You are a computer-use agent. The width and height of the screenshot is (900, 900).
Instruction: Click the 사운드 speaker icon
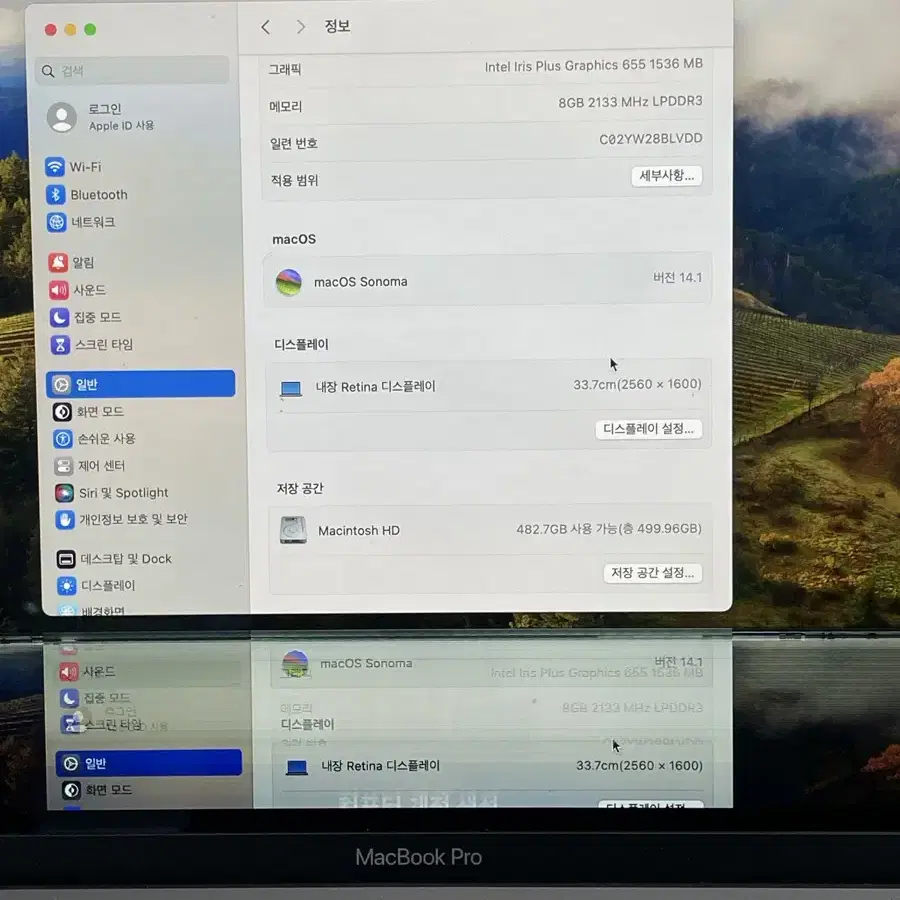click(x=59, y=290)
